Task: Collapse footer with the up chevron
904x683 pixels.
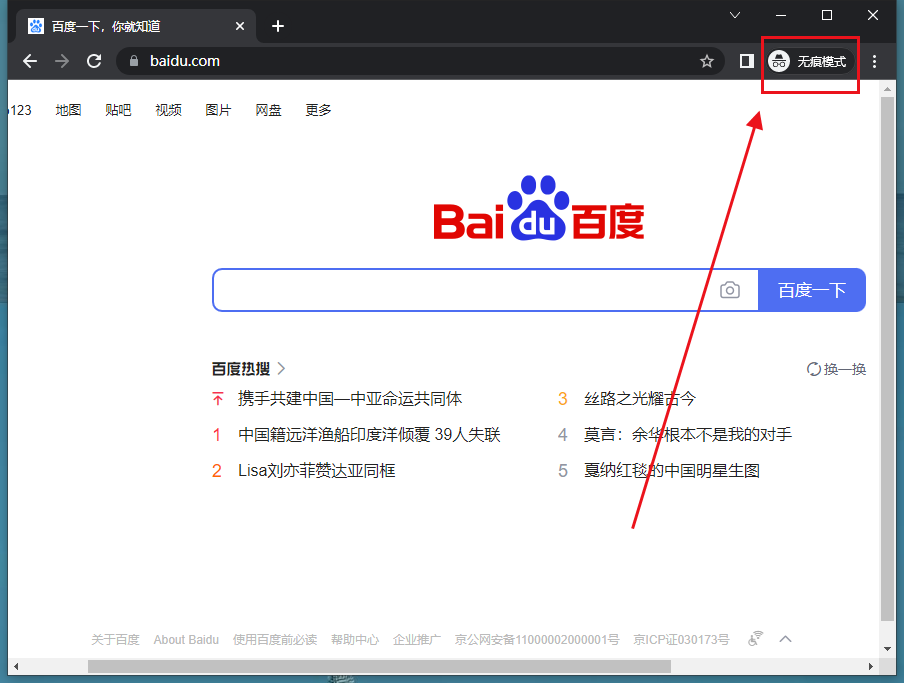Action: click(785, 639)
